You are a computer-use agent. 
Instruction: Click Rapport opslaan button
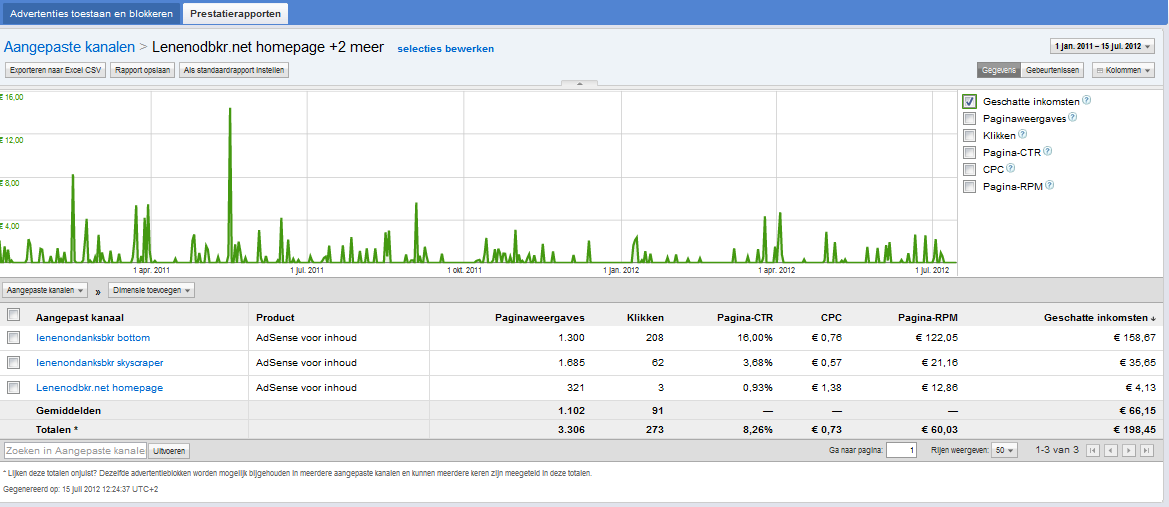tap(142, 70)
